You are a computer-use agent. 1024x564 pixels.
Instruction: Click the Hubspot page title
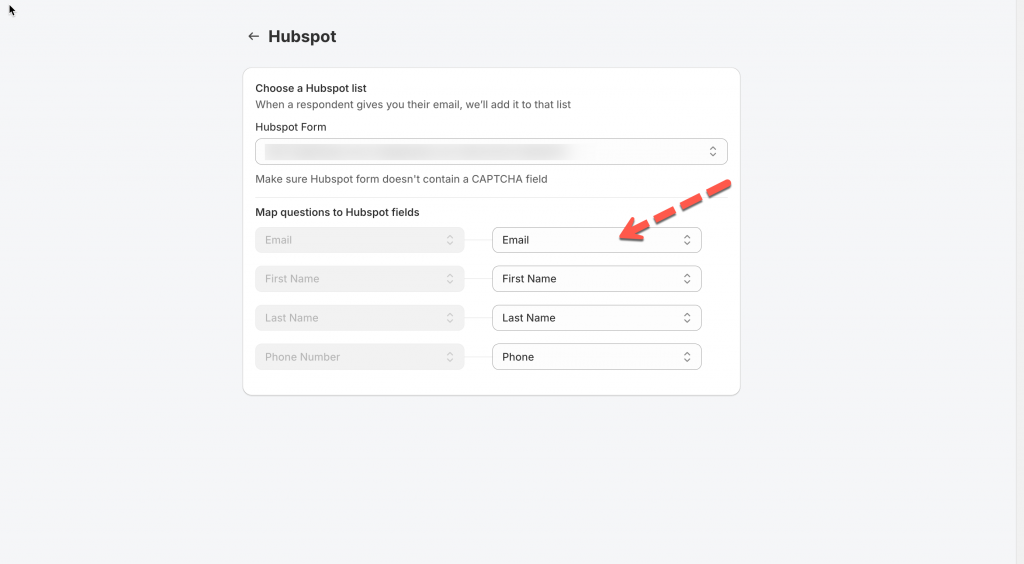point(302,37)
